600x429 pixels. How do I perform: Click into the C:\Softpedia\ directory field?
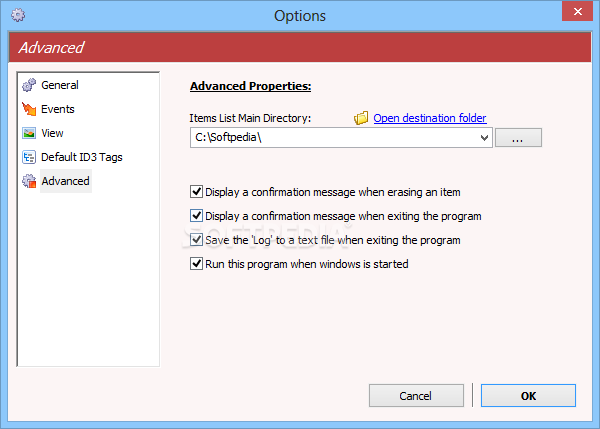tap(334, 138)
